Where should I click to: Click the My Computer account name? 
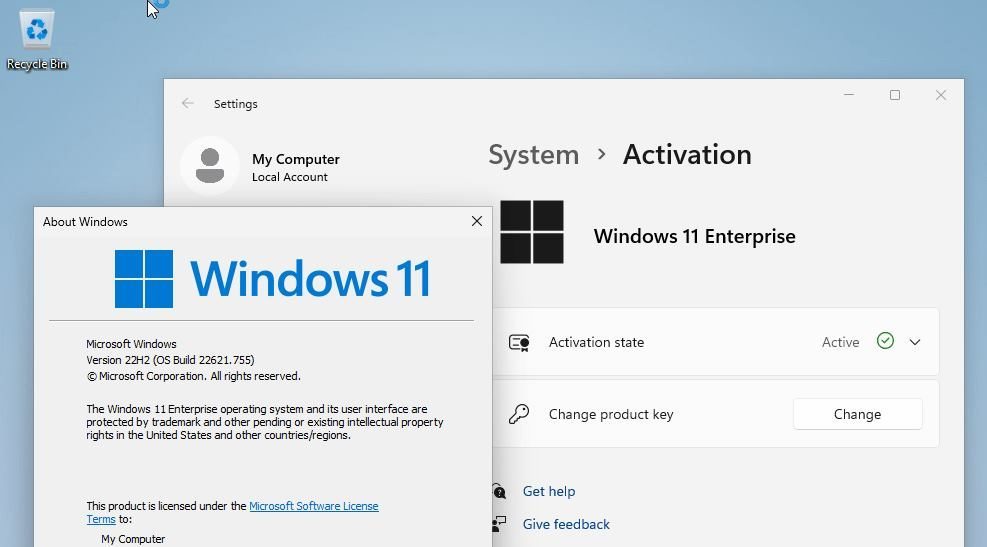[296, 159]
